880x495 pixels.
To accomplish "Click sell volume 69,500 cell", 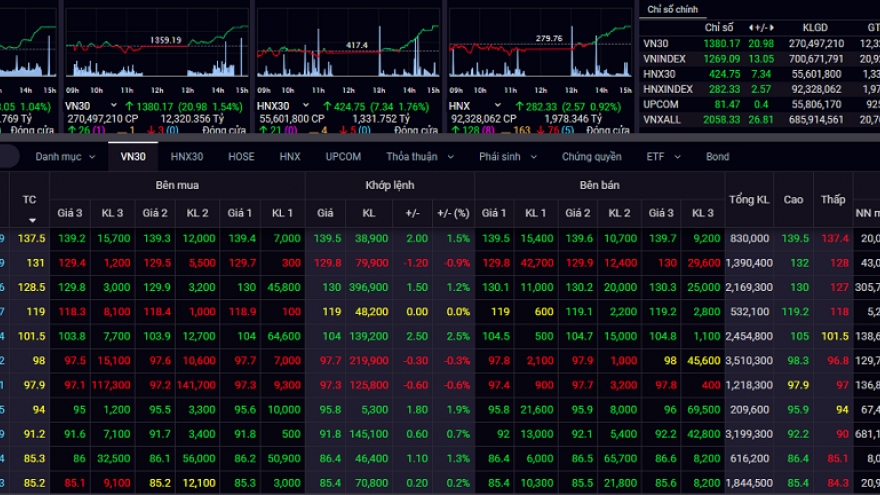I will pos(703,409).
